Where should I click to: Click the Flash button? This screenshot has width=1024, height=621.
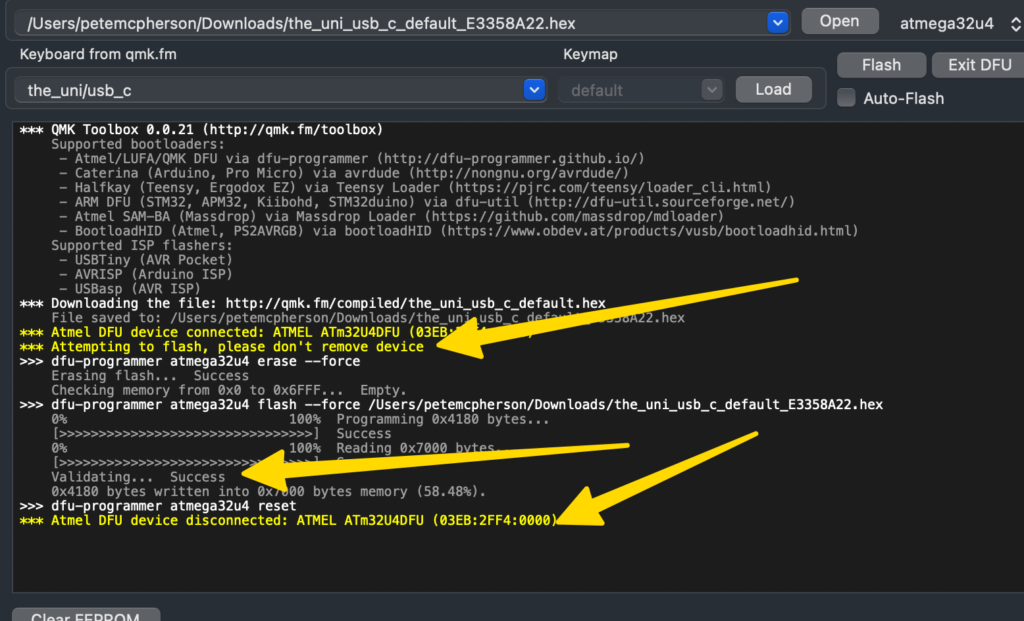pos(881,65)
